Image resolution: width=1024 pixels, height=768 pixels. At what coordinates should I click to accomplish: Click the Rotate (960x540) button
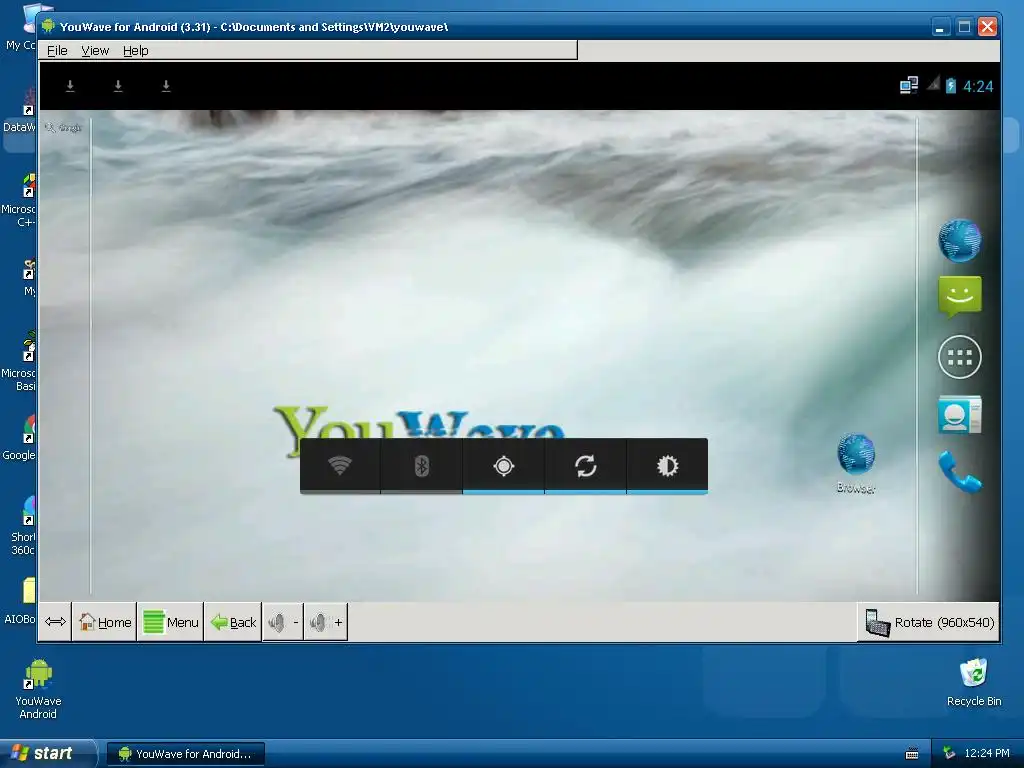click(x=929, y=622)
